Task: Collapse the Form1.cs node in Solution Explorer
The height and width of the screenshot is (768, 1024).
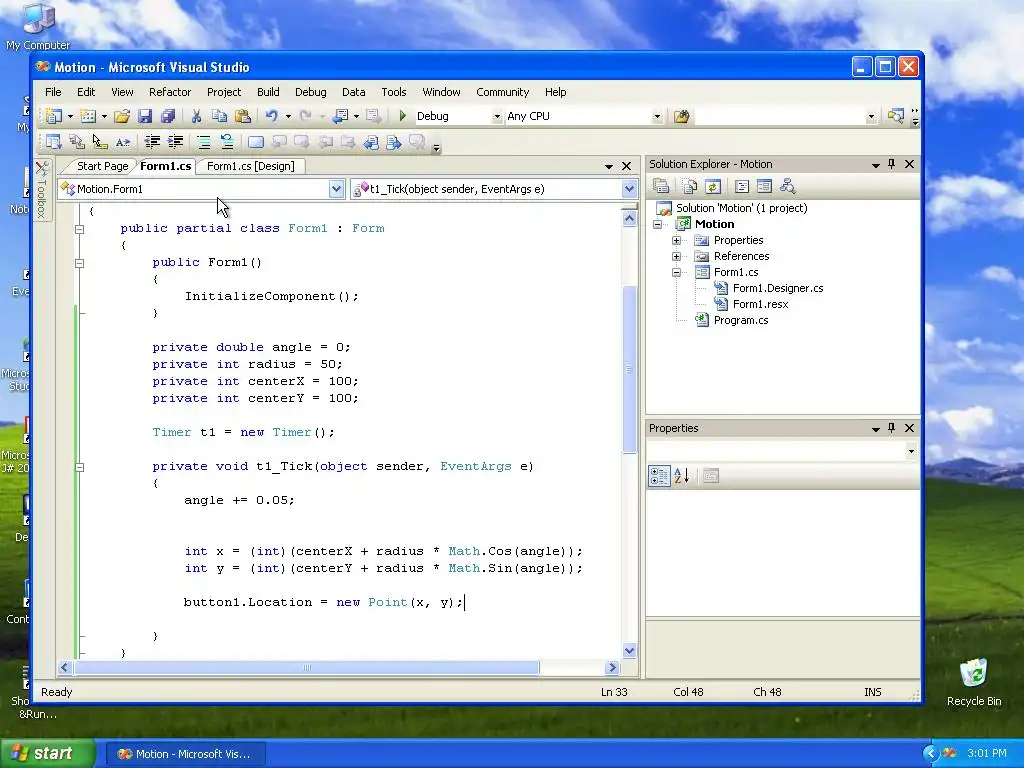Action: pos(677,272)
